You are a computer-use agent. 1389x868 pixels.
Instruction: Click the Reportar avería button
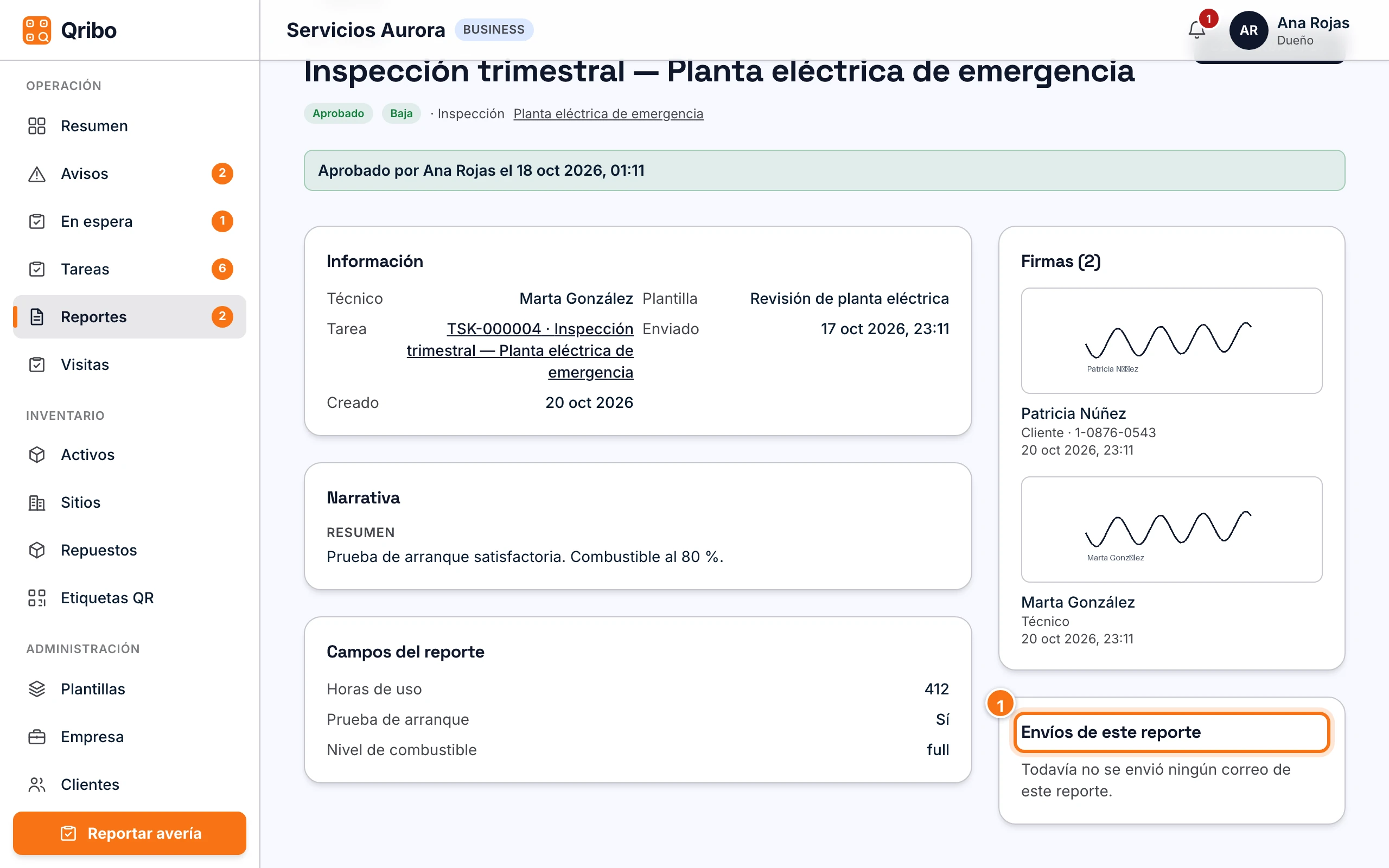coord(130,832)
